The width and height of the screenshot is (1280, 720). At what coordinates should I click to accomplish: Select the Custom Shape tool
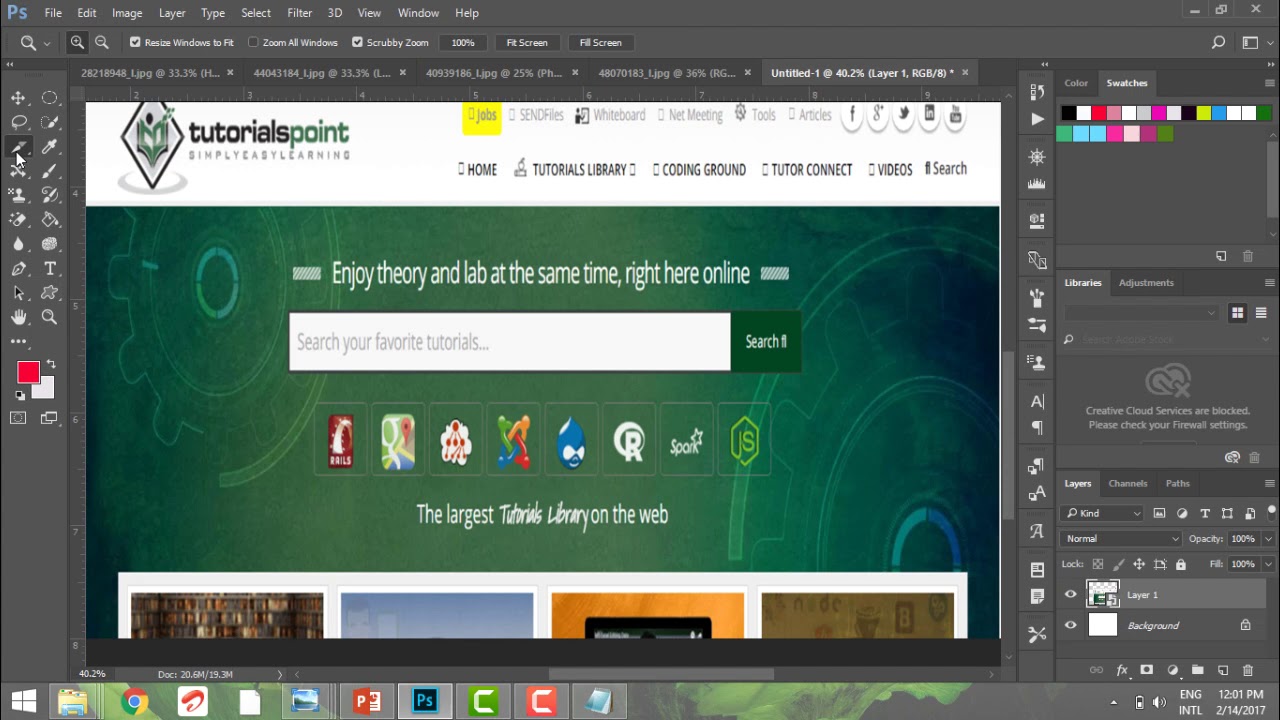pyautogui.click(x=49, y=293)
